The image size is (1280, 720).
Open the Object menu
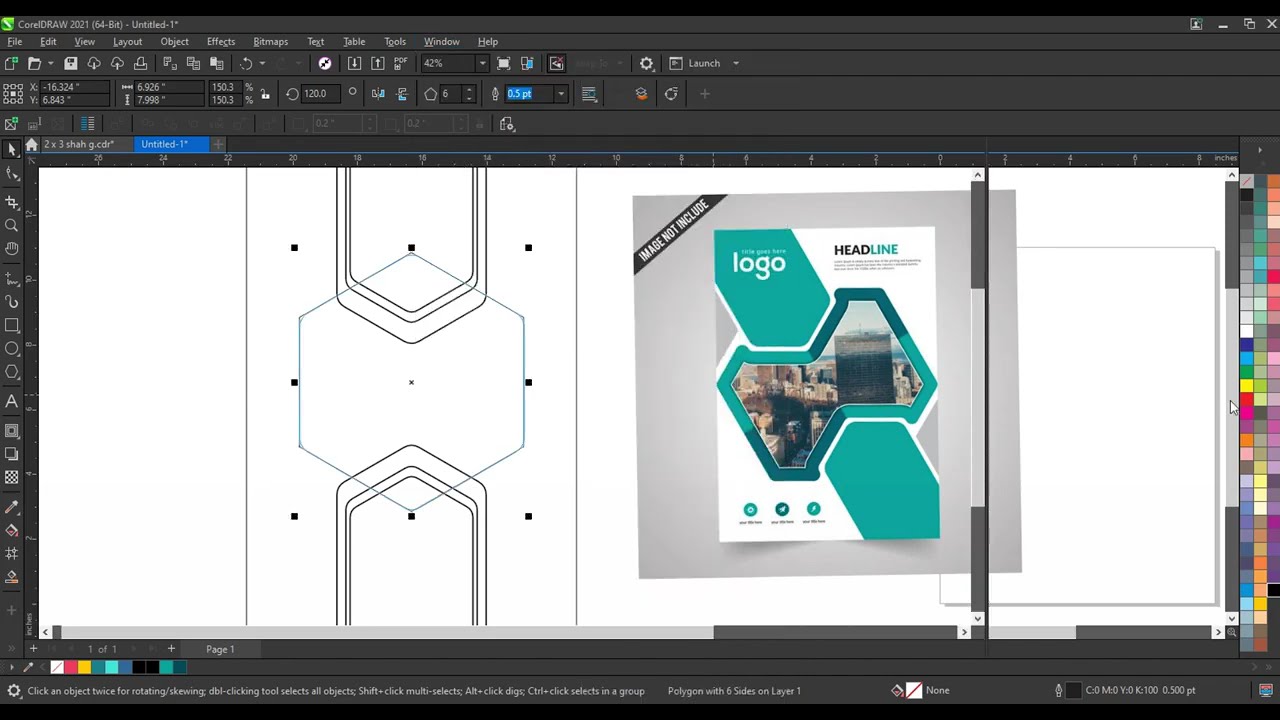point(174,42)
